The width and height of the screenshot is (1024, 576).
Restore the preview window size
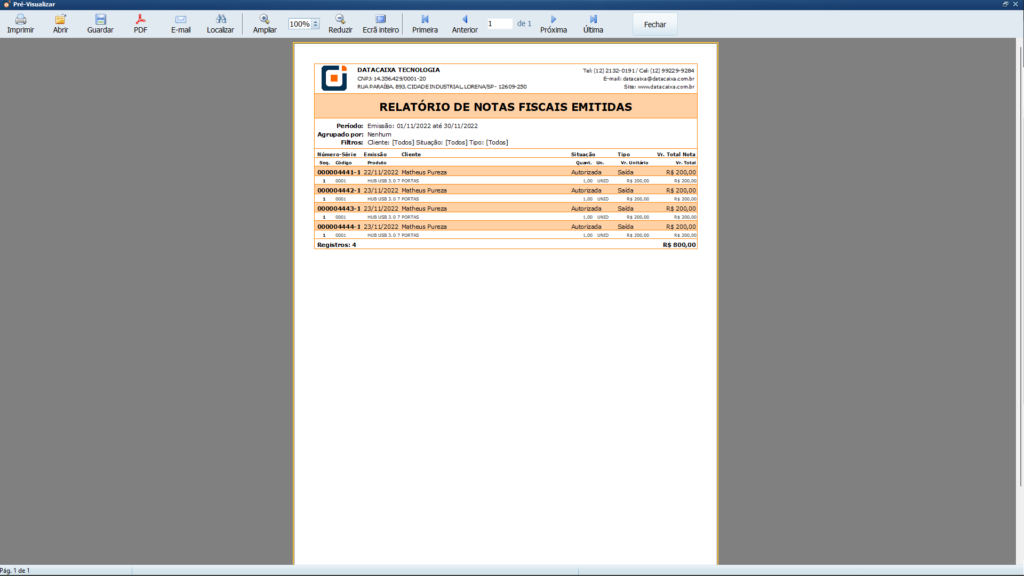point(1005,4)
